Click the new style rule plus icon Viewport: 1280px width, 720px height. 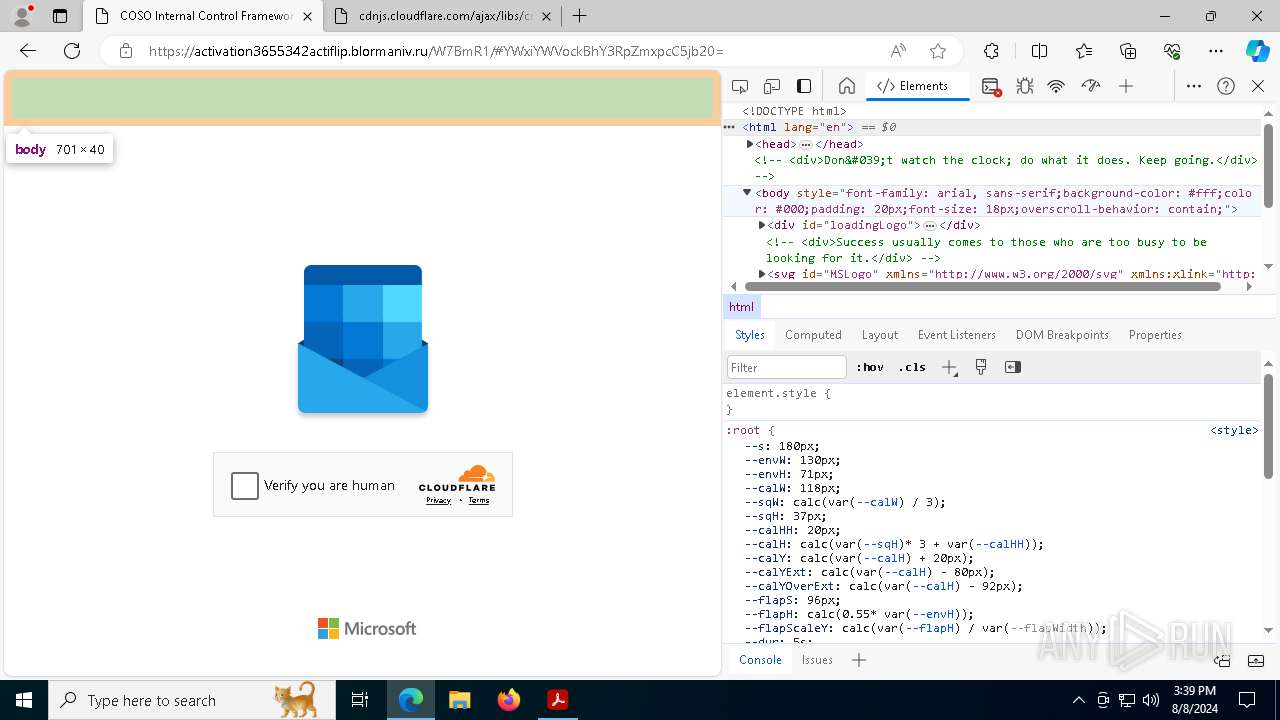[949, 367]
